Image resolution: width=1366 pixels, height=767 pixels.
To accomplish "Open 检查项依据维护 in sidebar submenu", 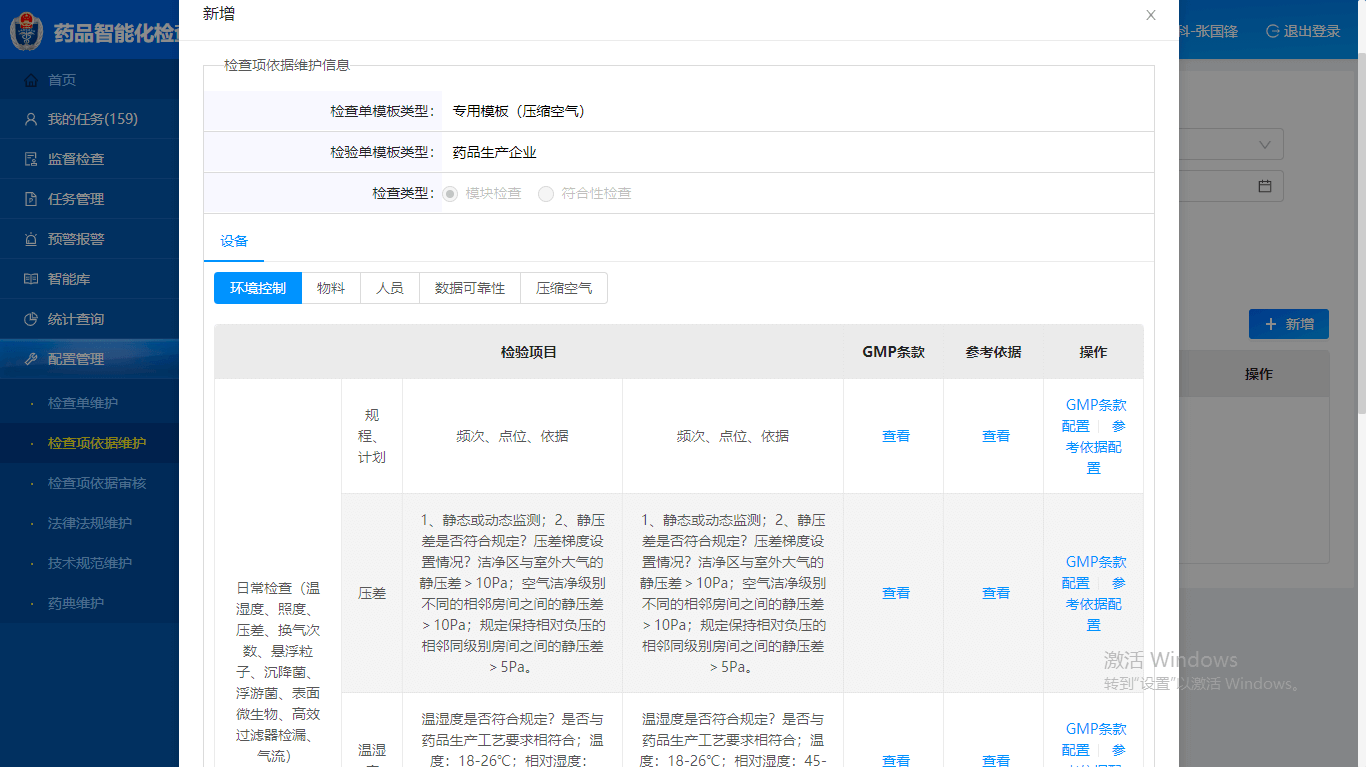I will (97, 443).
